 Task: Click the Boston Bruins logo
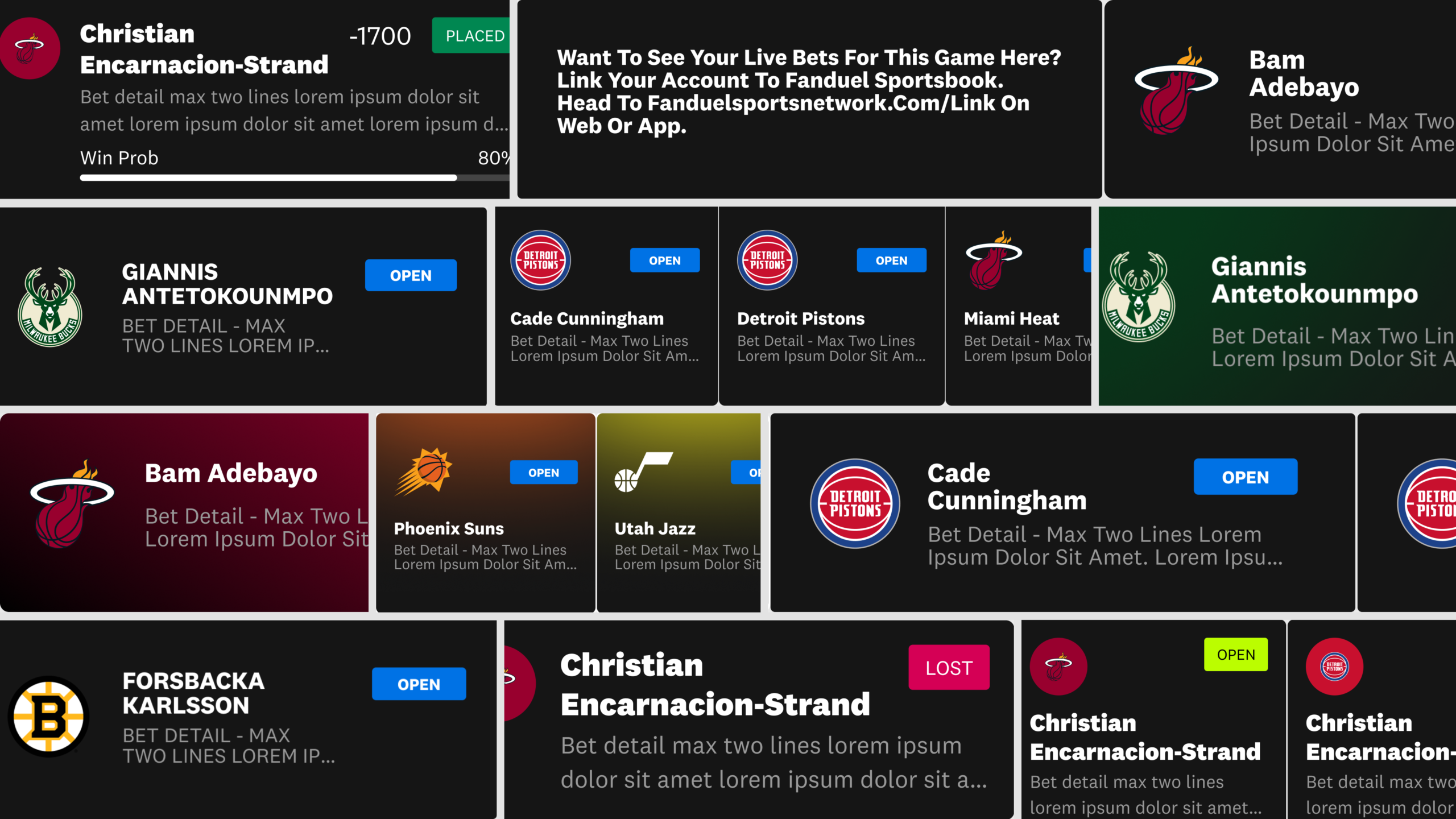49,717
